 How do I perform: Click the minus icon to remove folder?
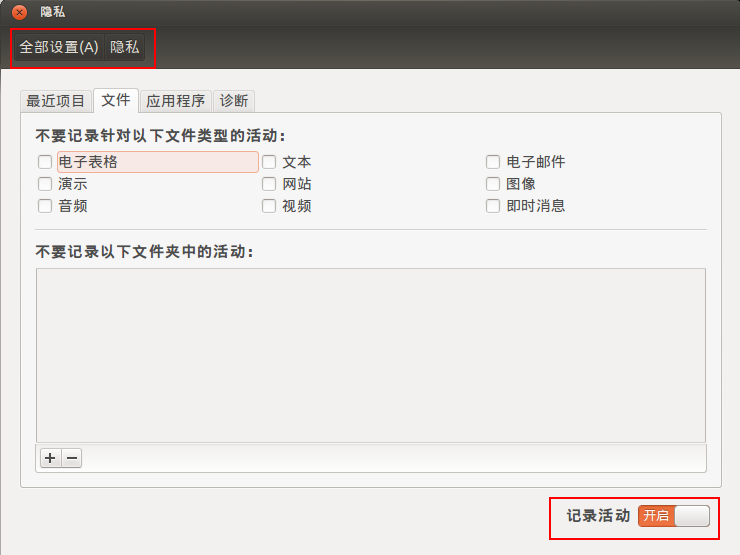(72, 458)
